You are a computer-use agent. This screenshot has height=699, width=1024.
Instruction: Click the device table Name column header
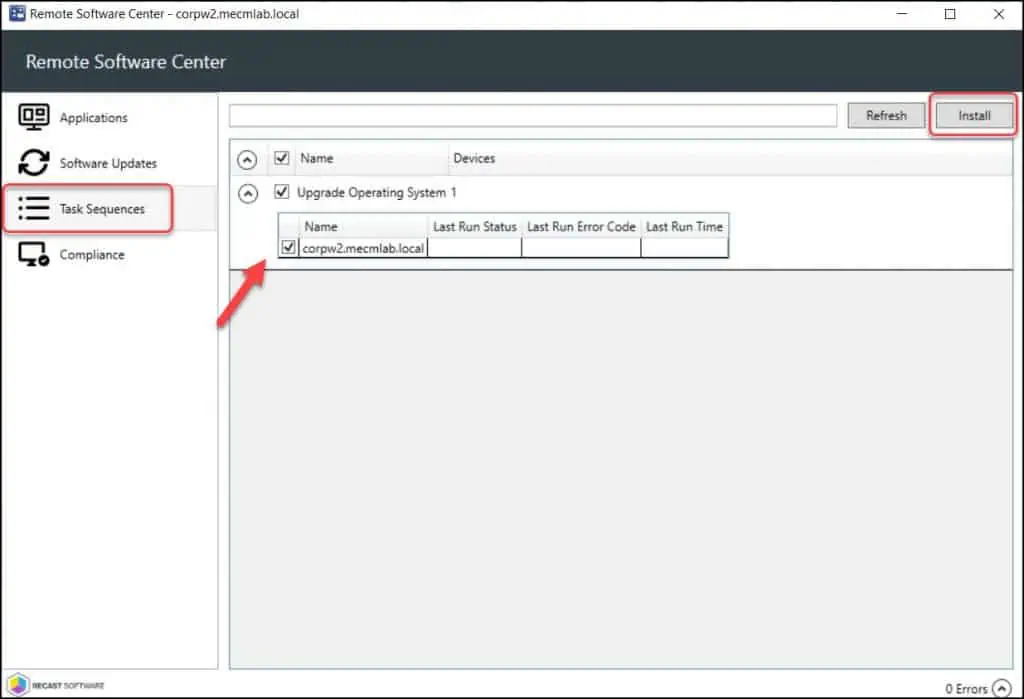pos(363,227)
